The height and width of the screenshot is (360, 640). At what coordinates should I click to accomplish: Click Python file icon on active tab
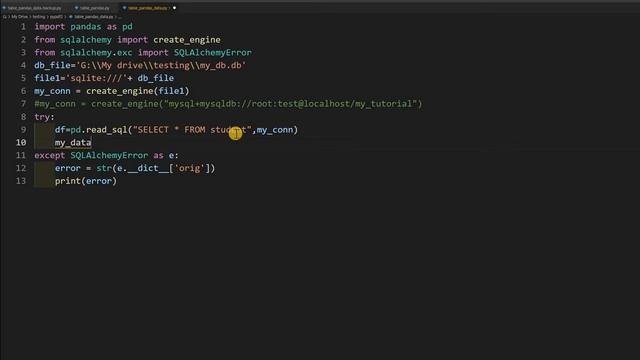(x=124, y=8)
